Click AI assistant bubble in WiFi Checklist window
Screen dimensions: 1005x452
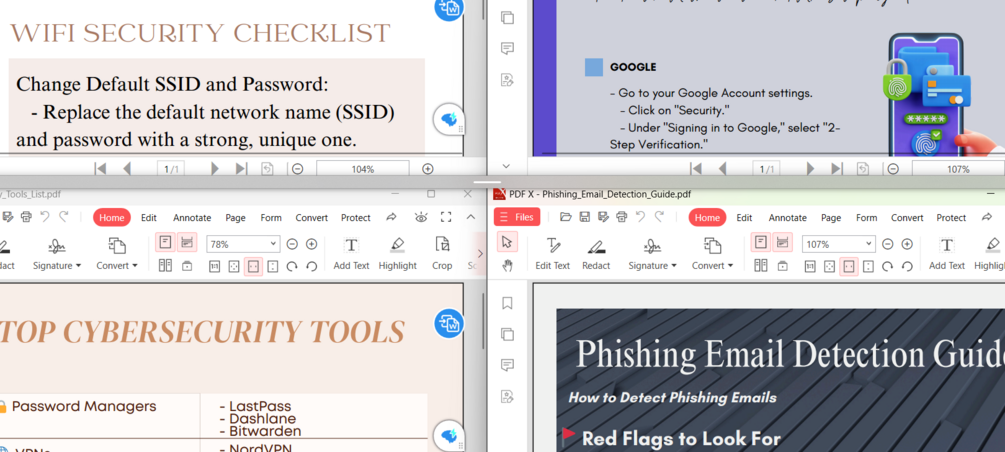point(448,119)
